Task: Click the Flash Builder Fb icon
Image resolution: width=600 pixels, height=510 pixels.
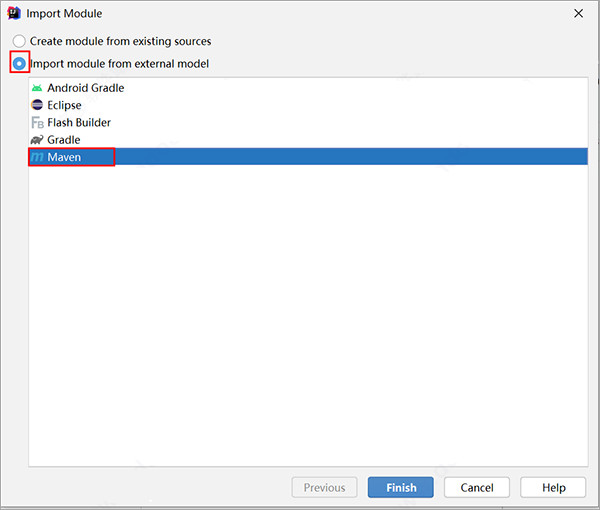Action: (x=37, y=122)
